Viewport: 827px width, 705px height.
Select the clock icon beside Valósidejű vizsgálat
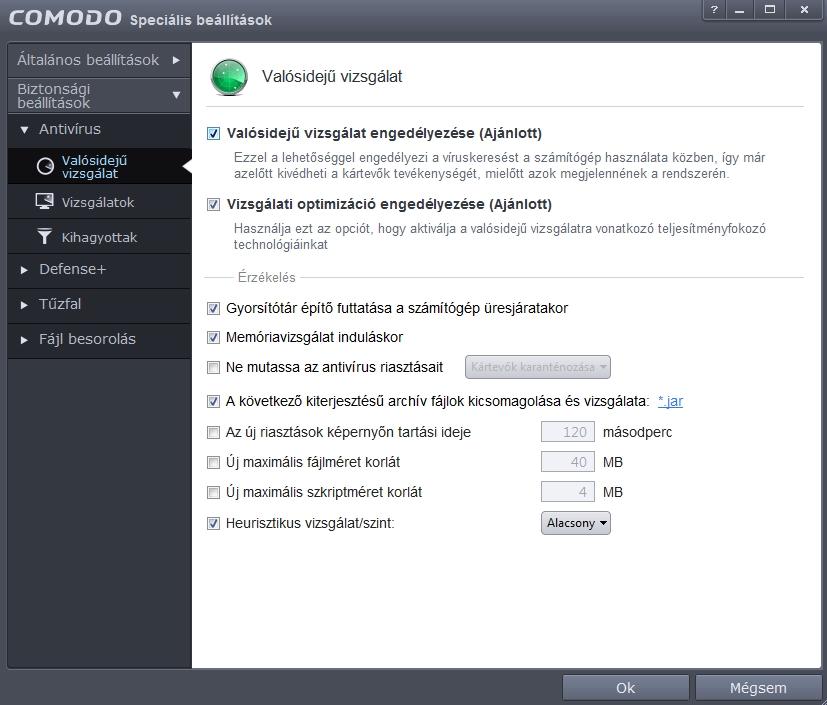(x=45, y=167)
